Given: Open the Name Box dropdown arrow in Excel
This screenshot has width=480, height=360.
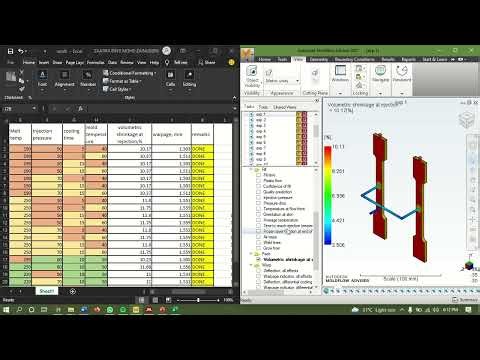Looking at the screenshot, I should [34, 109].
